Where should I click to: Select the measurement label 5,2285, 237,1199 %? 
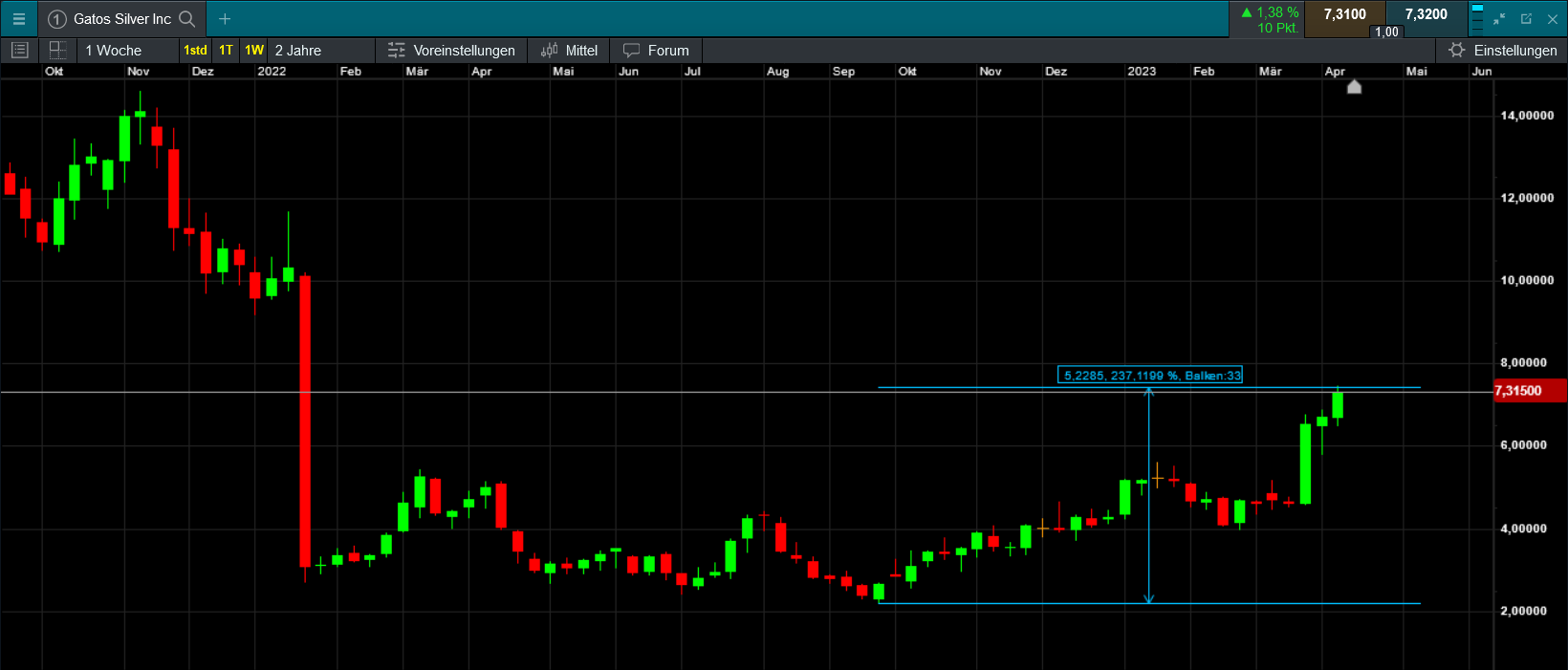click(x=1150, y=376)
